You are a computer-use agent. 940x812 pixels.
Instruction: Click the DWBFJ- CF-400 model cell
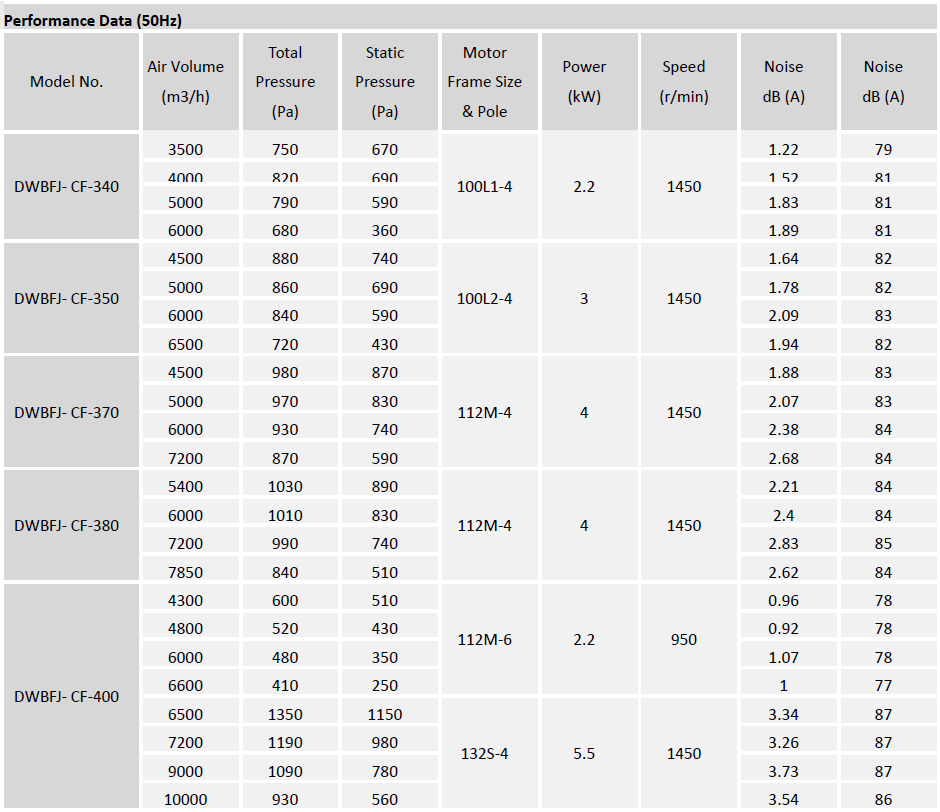[x=67, y=696]
